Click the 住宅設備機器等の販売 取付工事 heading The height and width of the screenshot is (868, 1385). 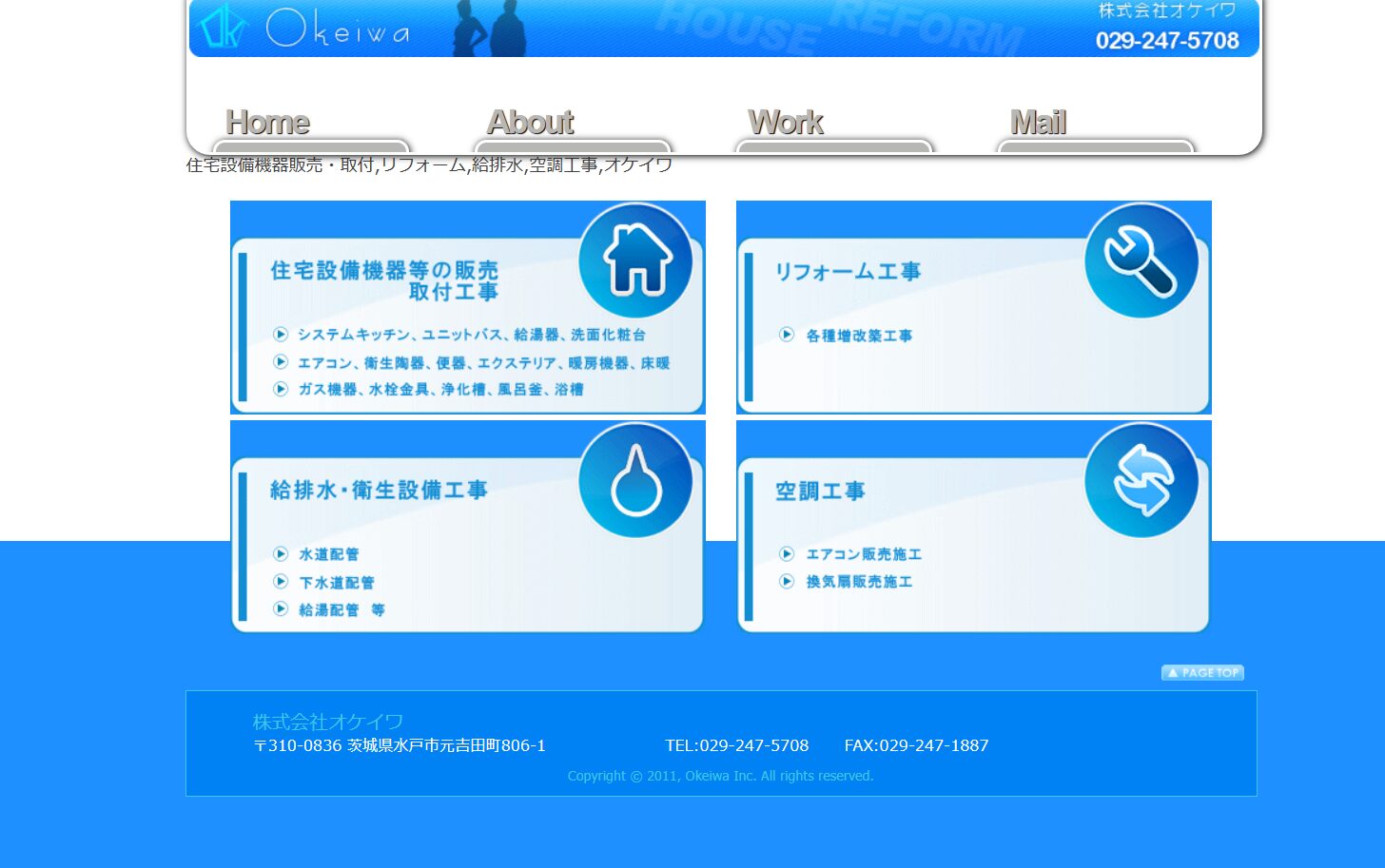click(x=384, y=280)
